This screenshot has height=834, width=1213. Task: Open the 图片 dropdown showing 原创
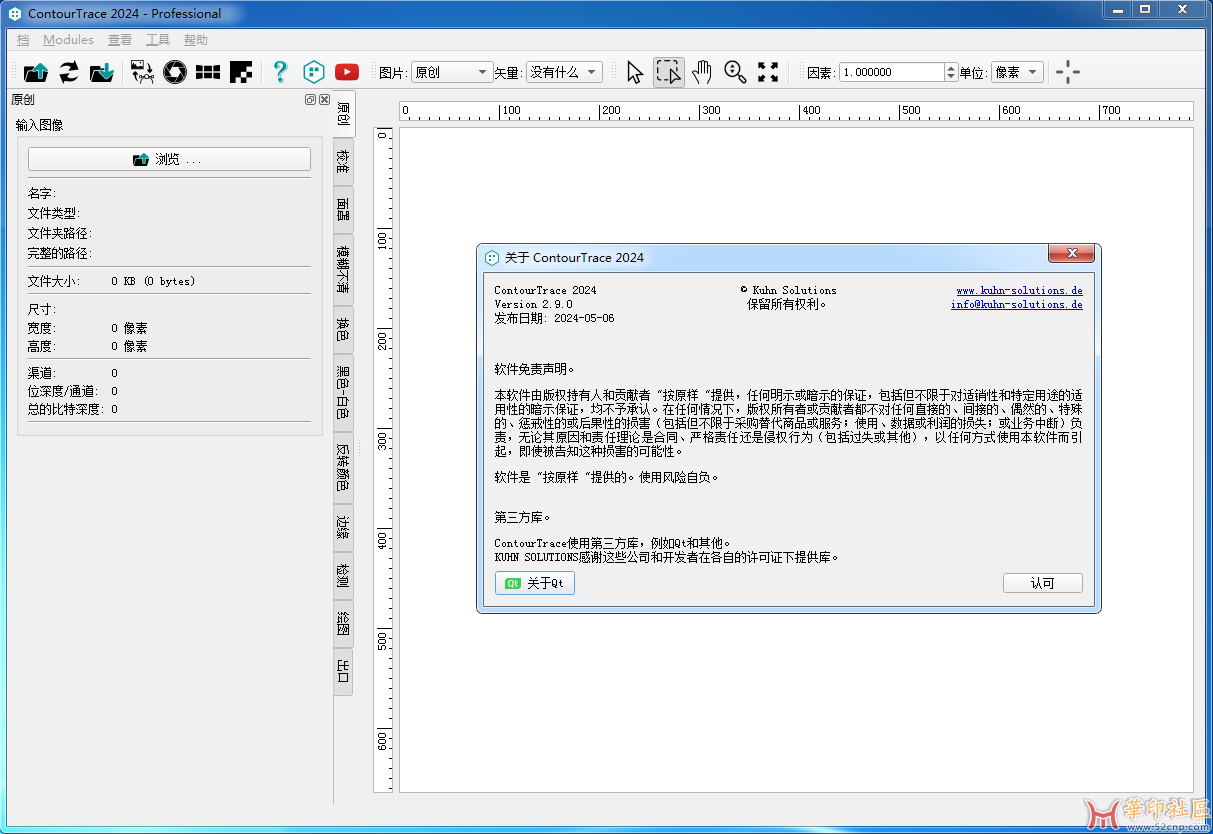click(x=452, y=72)
